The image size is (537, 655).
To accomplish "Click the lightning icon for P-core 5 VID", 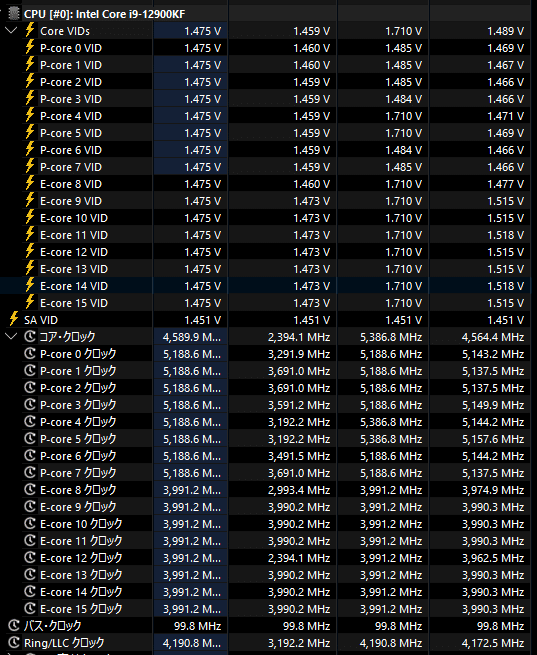I will (x=30, y=132).
